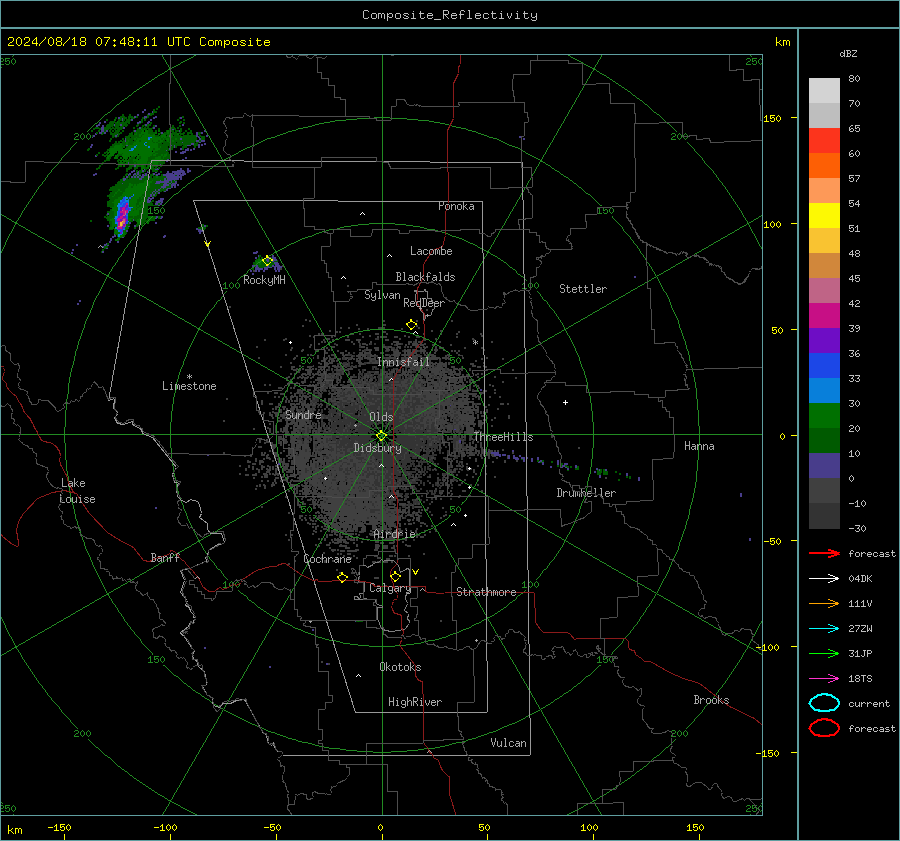Click the yellow diamond marker above Calgary
Screen dimensions: 900x841
pos(395,576)
